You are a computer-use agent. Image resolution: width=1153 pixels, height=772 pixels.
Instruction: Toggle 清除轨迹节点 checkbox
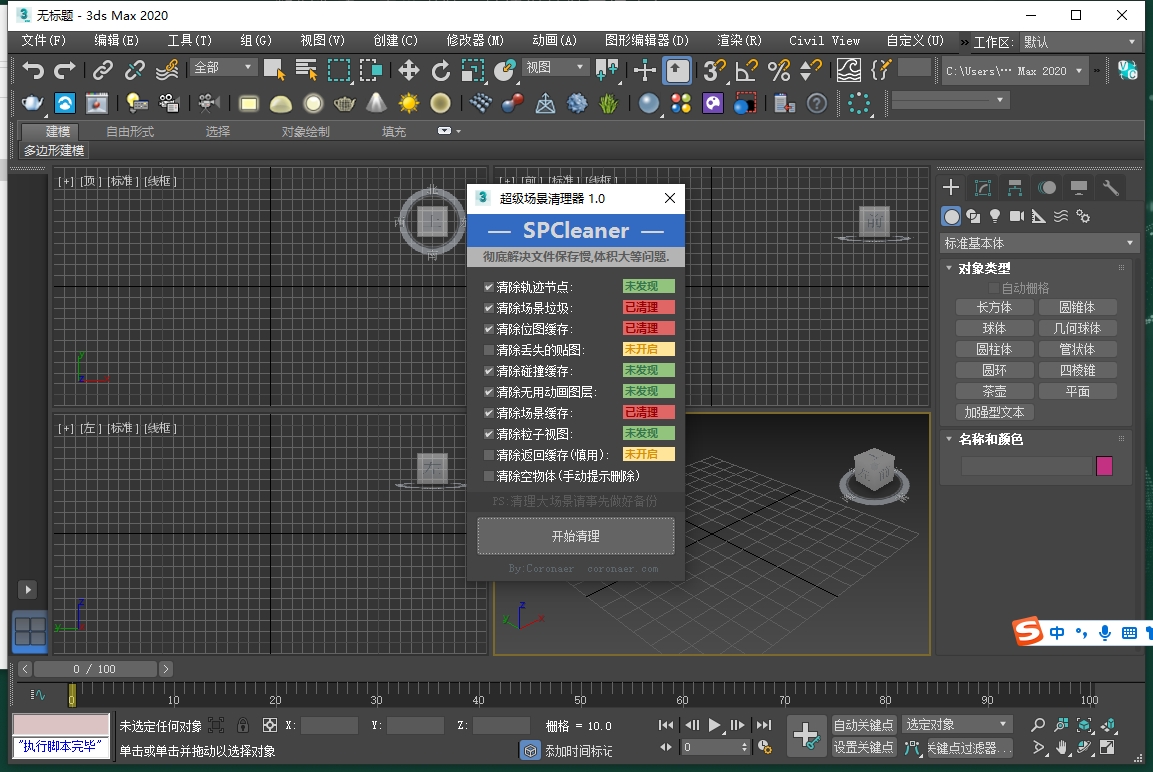coord(489,287)
